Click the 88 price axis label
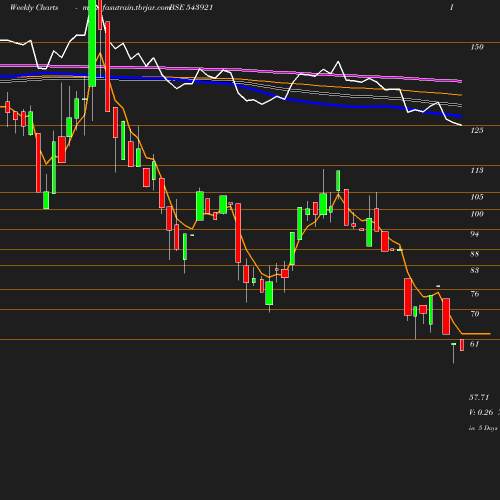The image size is (500, 500). coord(475,254)
